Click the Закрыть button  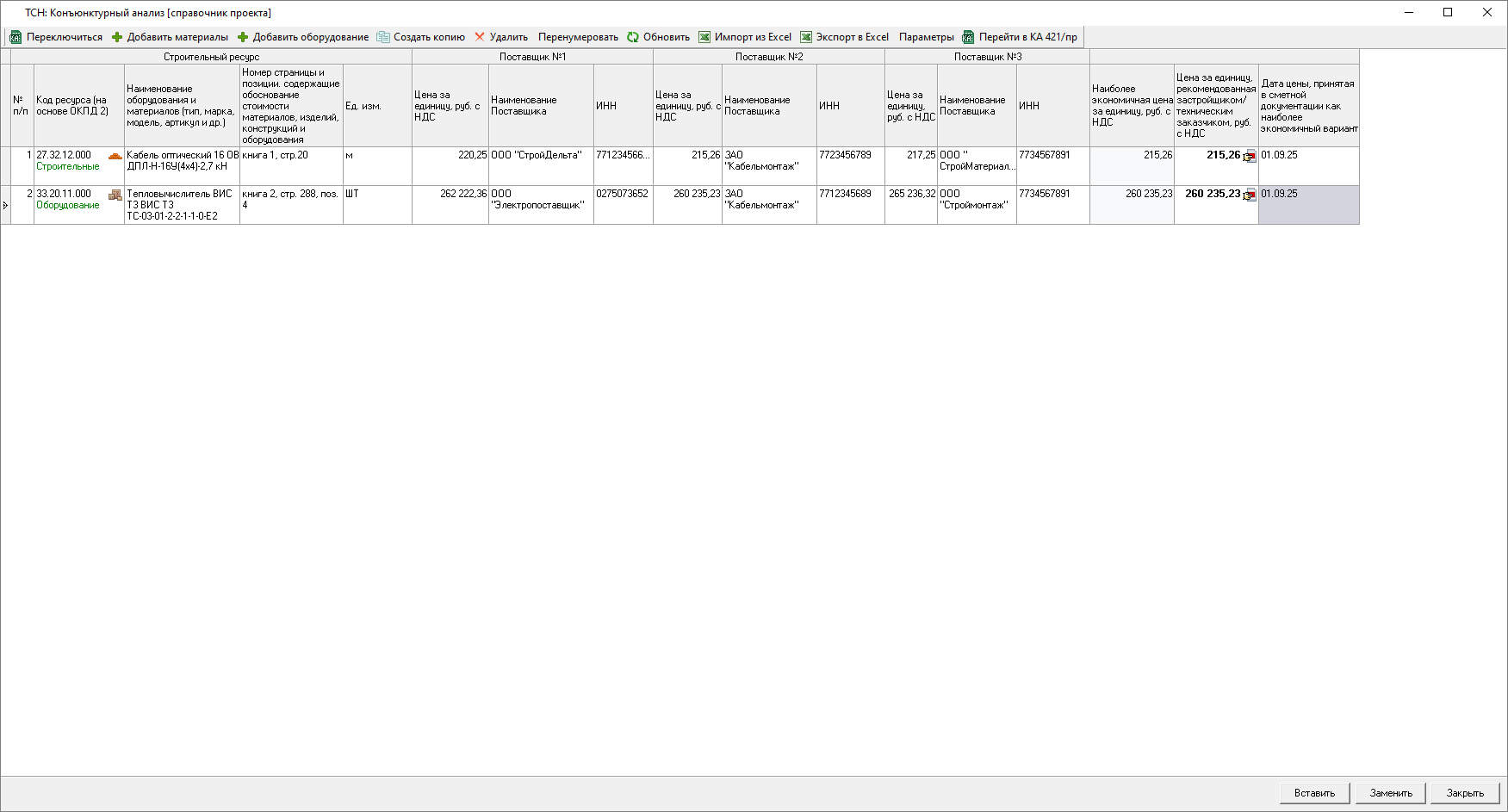click(x=1465, y=793)
